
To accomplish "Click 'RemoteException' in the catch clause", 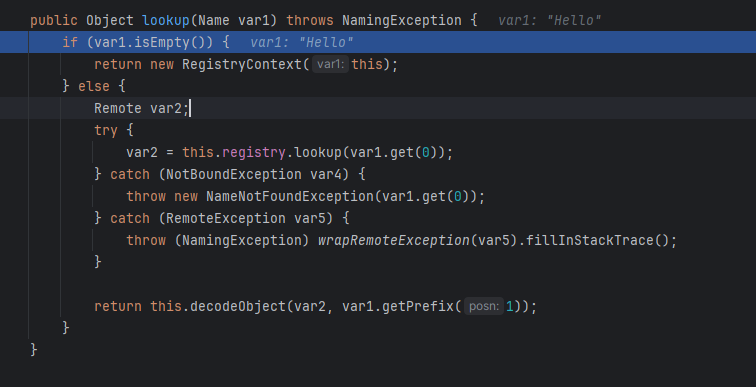I will 226,218.
